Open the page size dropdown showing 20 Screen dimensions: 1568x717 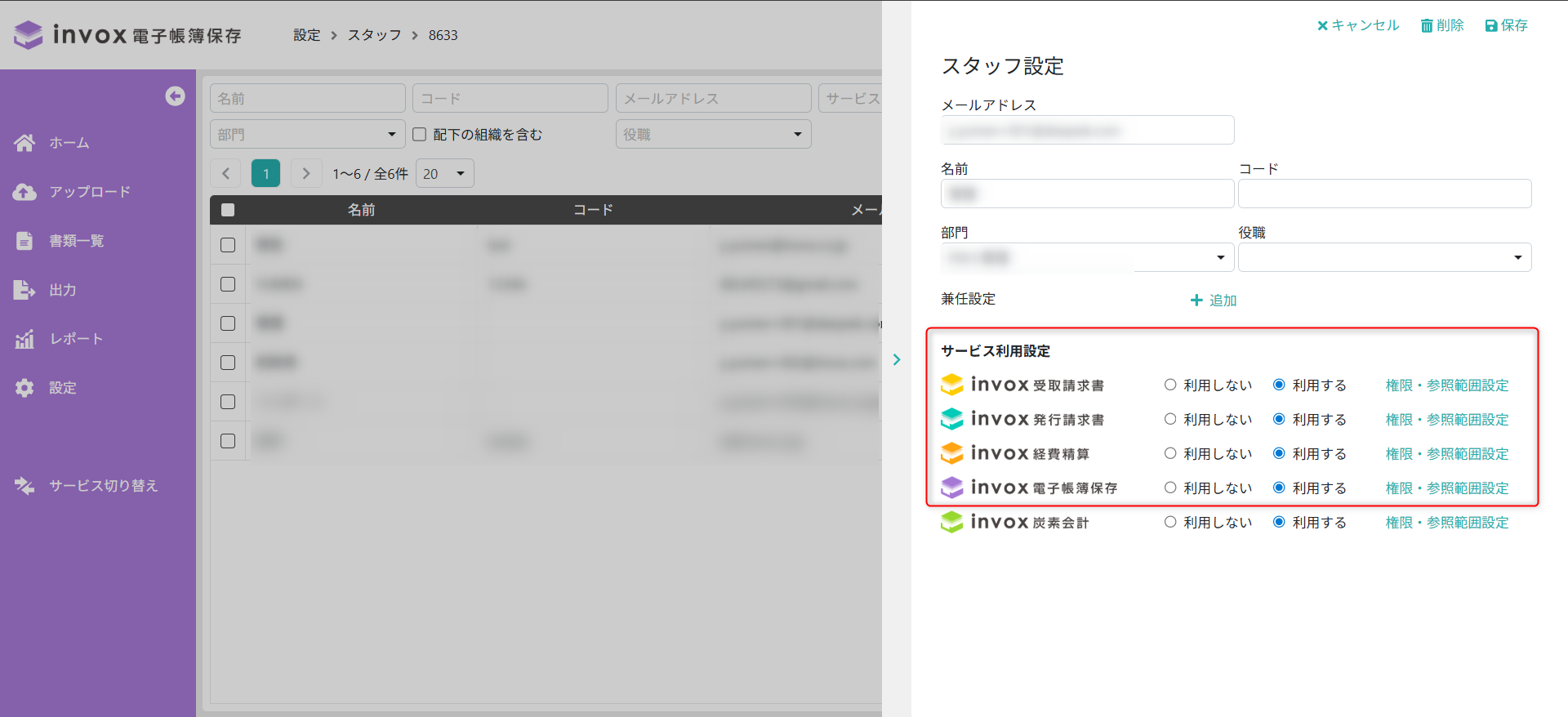(x=444, y=174)
